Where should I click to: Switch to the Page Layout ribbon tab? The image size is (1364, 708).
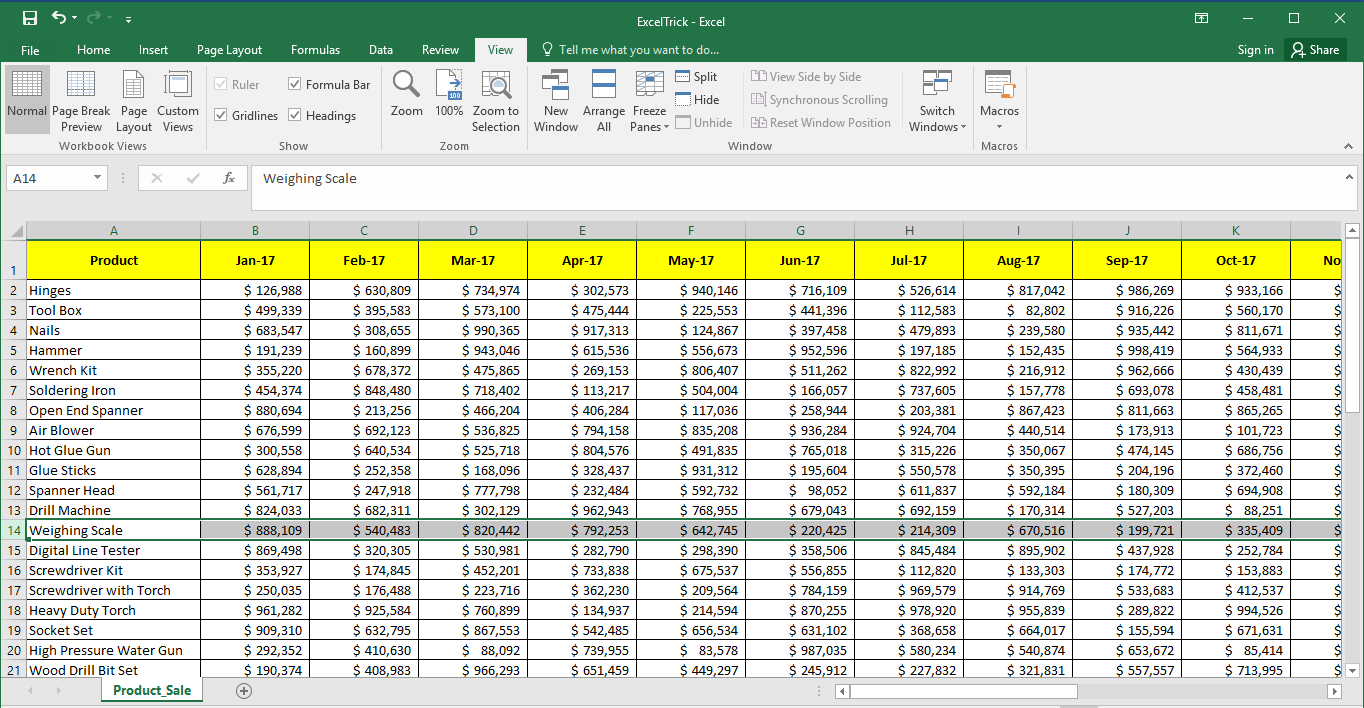click(229, 50)
